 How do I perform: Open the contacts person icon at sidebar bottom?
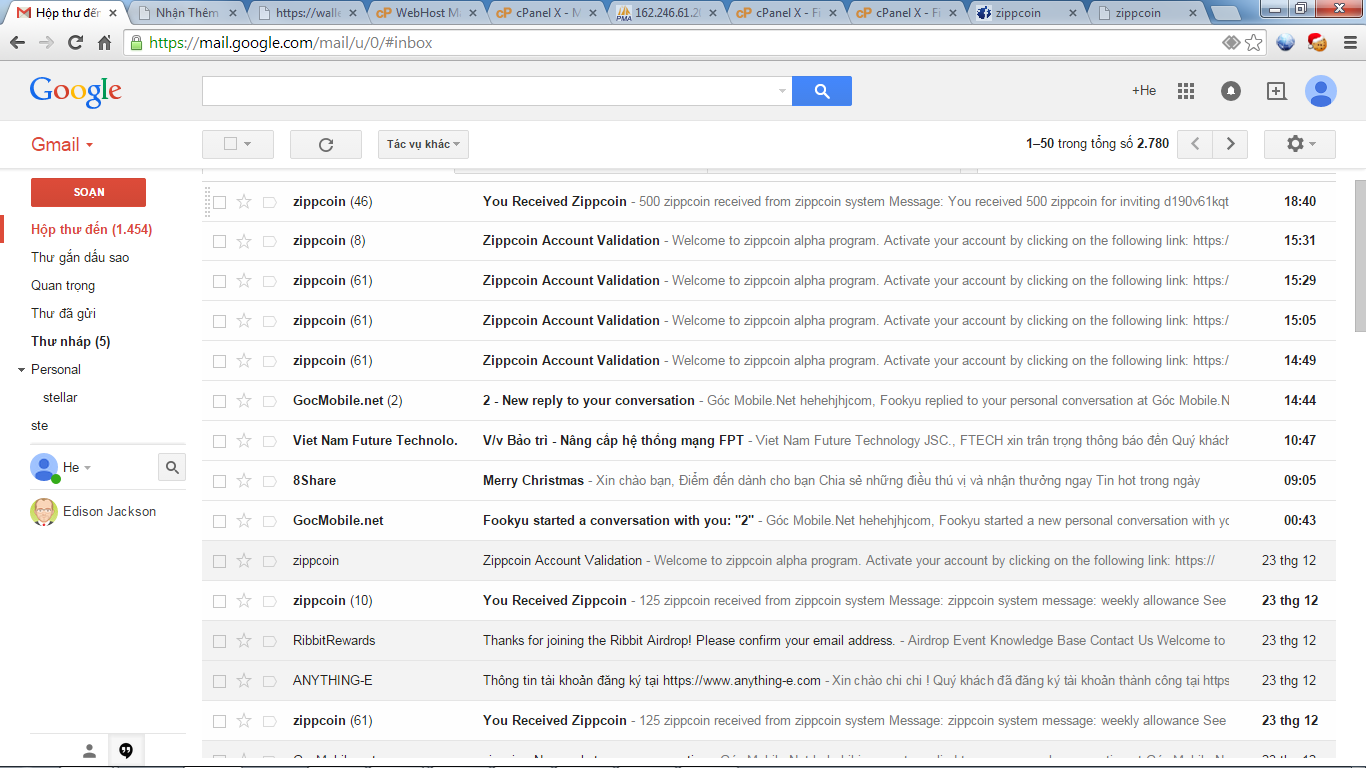pyautogui.click(x=89, y=750)
